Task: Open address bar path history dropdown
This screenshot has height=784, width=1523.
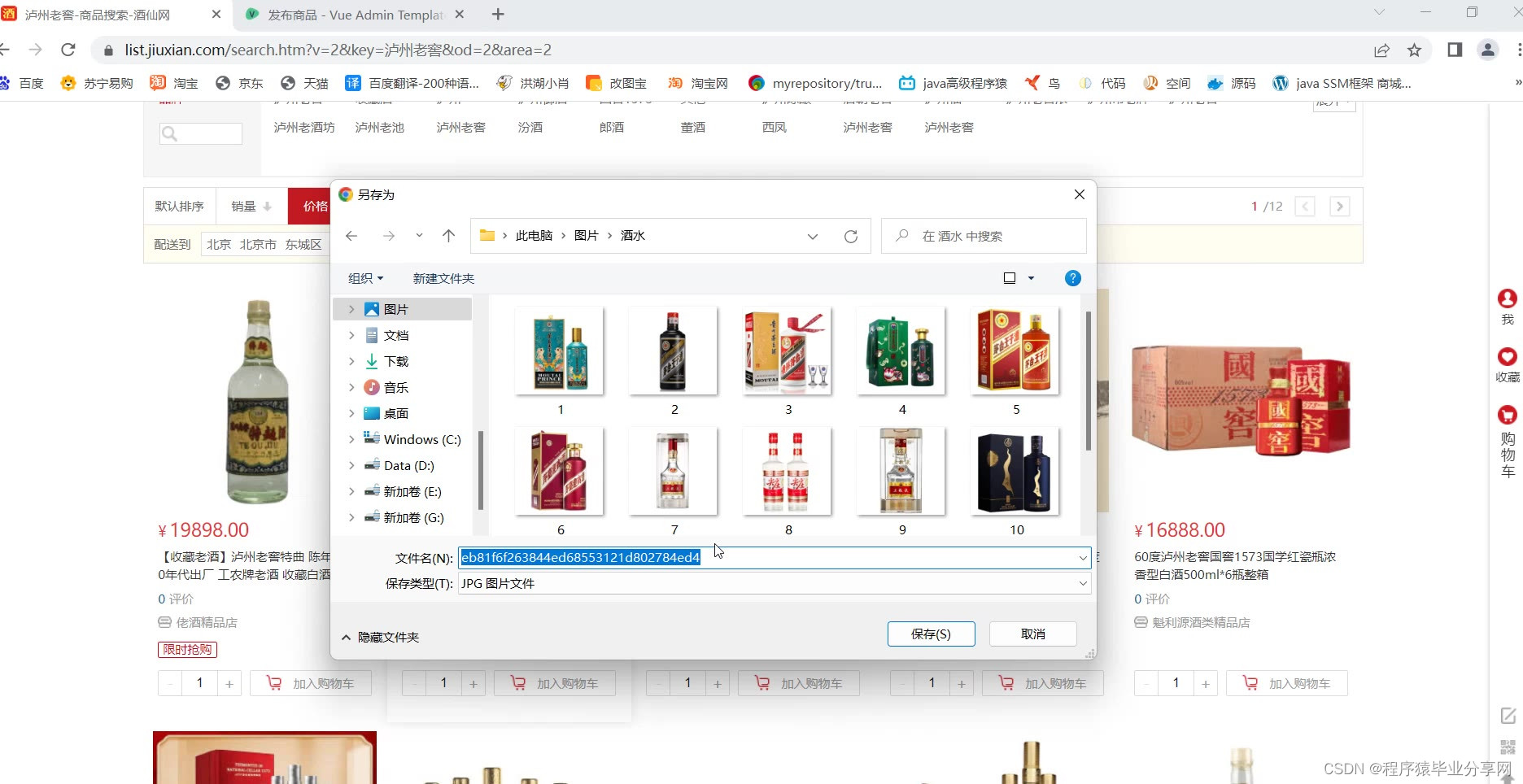Action: (x=812, y=236)
